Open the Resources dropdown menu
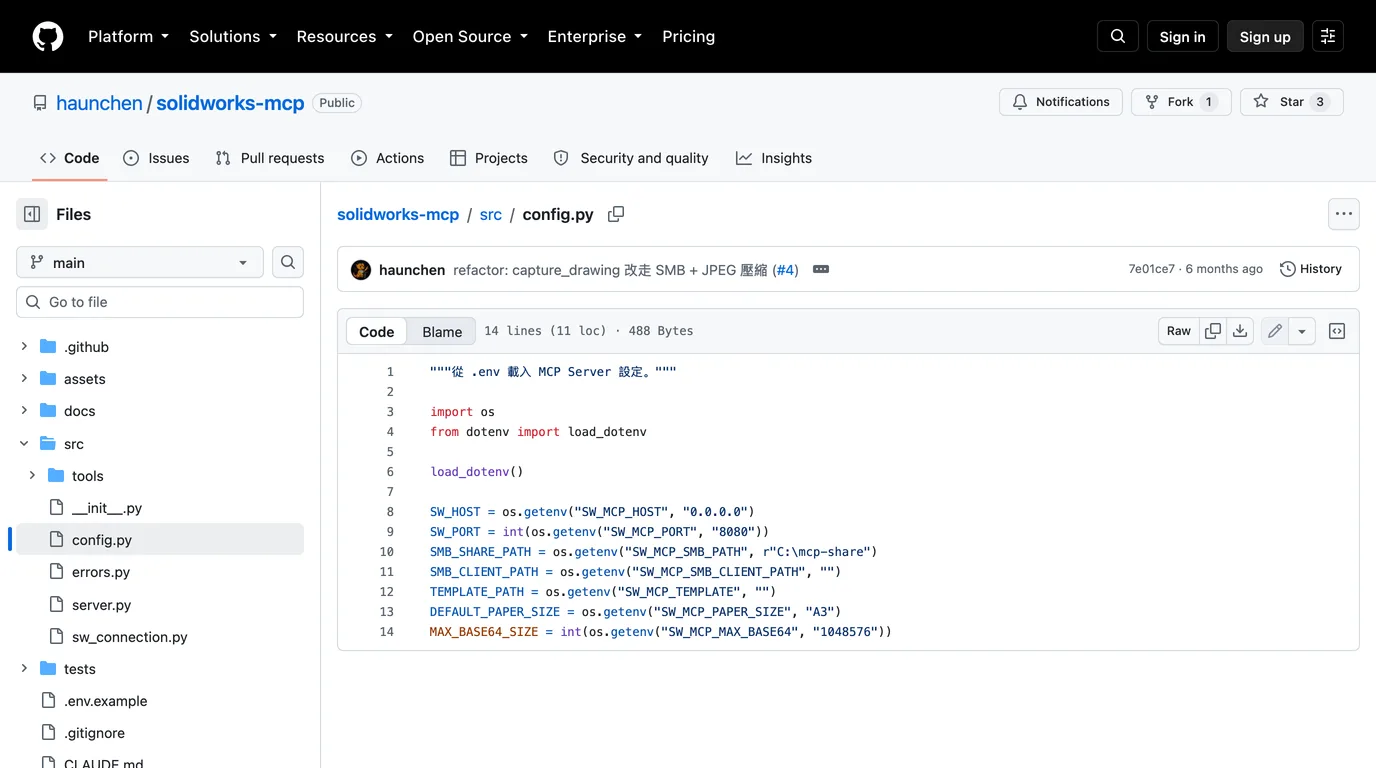This screenshot has height=768, width=1376. (x=344, y=37)
